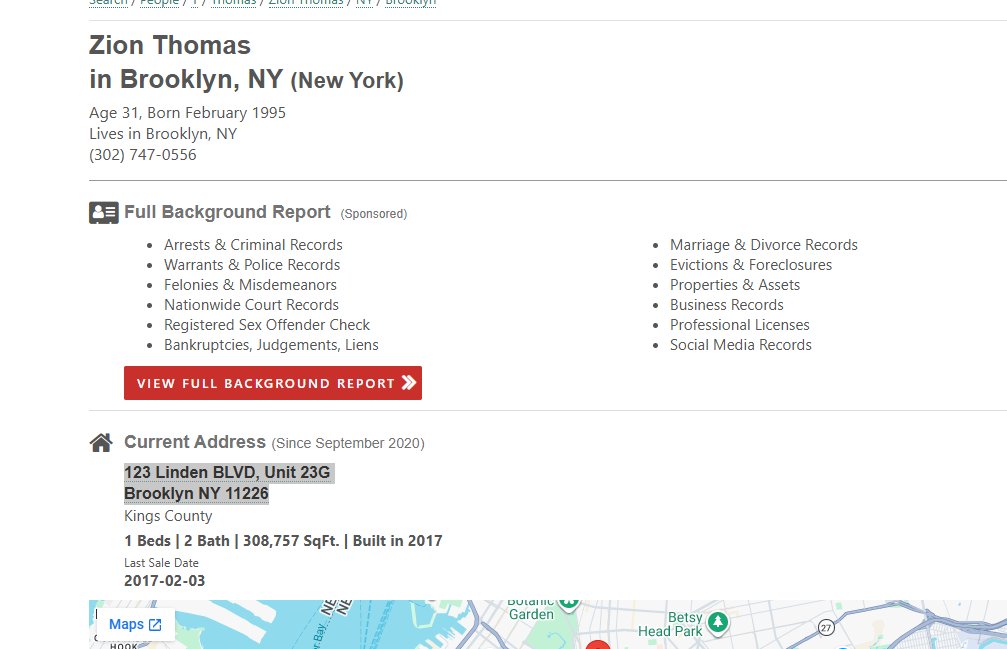Click Since September 2020 note
The width and height of the screenshot is (1007, 649).
point(348,444)
